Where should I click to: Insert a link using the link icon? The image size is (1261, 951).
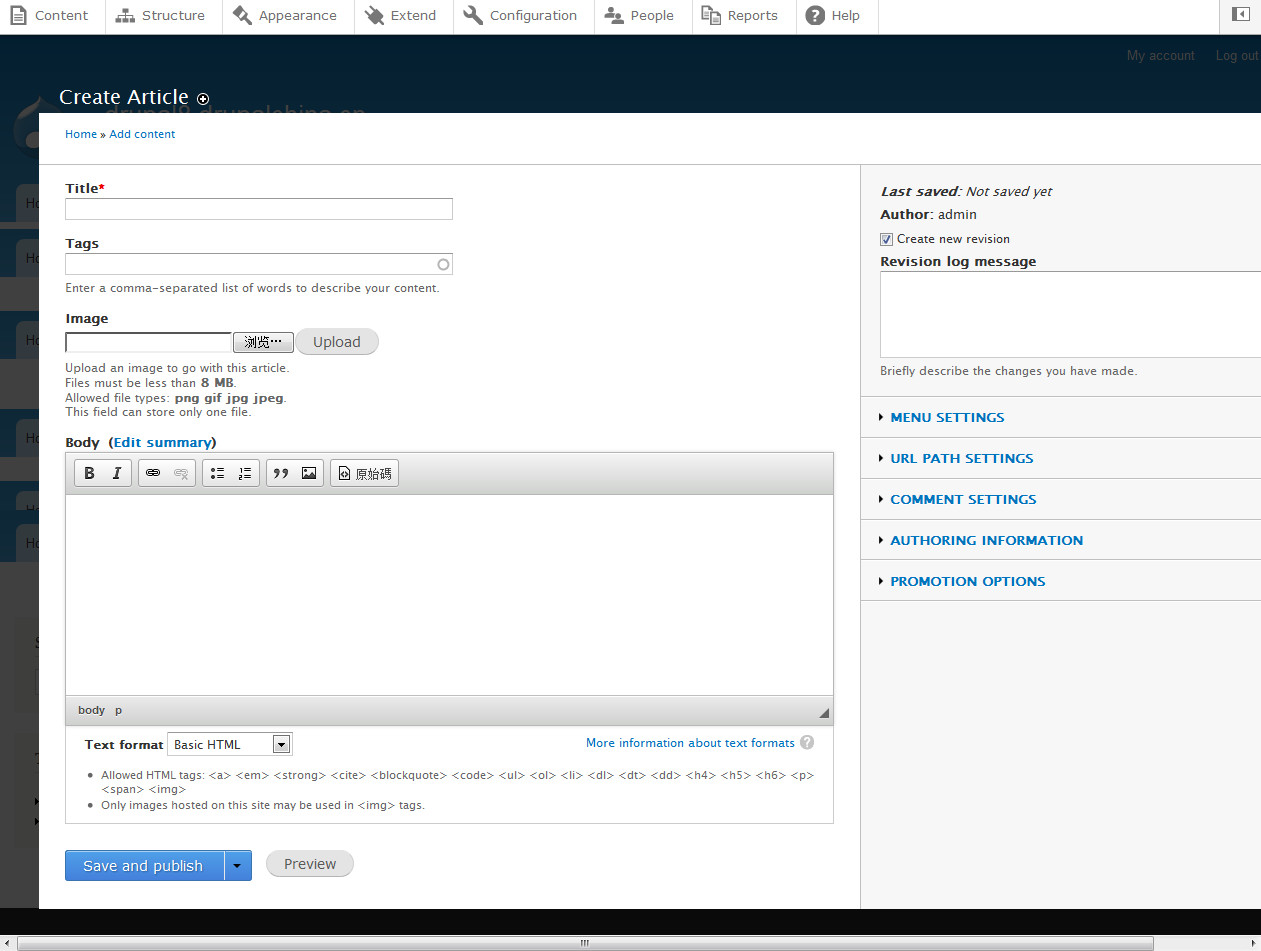click(153, 472)
